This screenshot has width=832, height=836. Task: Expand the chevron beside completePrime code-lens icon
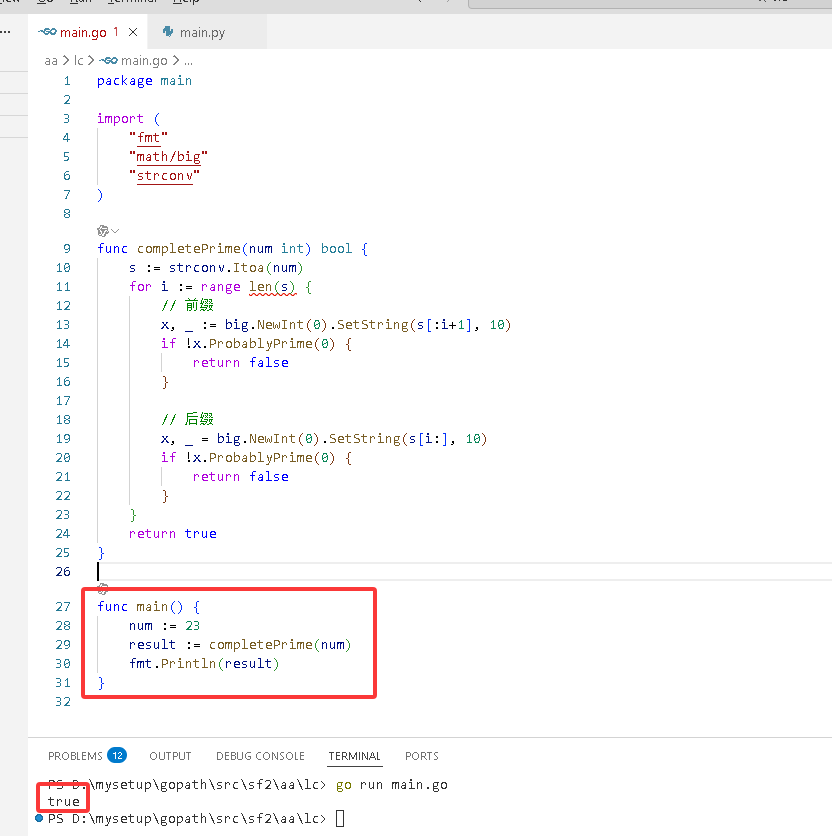tap(115, 231)
